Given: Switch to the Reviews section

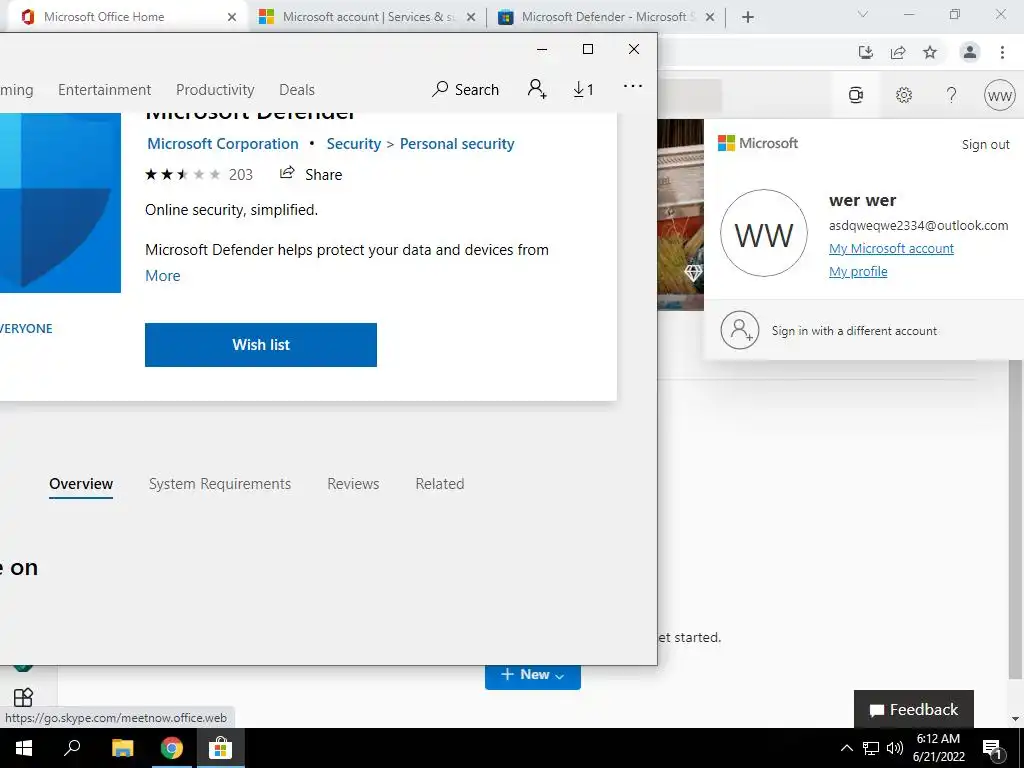Looking at the screenshot, I should click(353, 484).
